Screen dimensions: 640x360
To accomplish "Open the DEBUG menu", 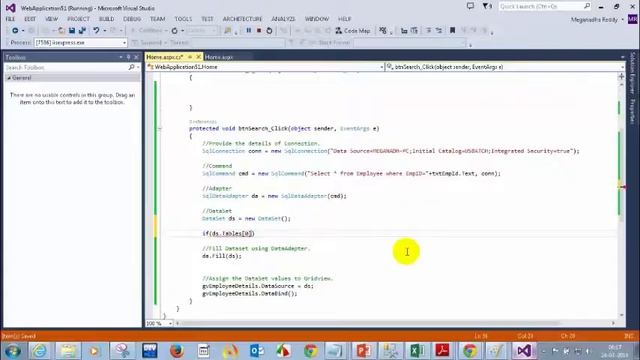I will 132,19.
